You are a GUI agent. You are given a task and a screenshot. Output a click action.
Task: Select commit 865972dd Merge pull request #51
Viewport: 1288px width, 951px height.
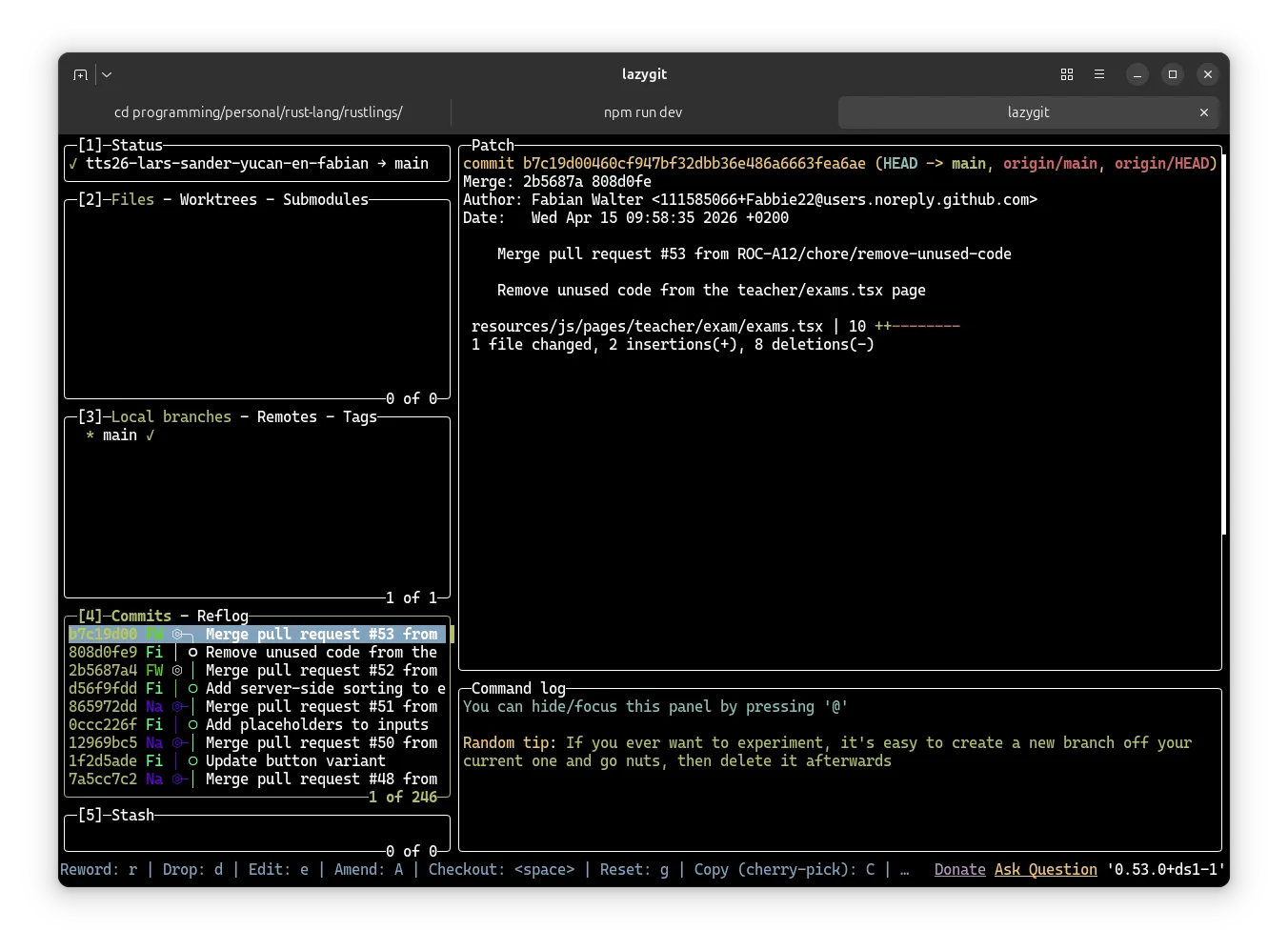[257, 707]
